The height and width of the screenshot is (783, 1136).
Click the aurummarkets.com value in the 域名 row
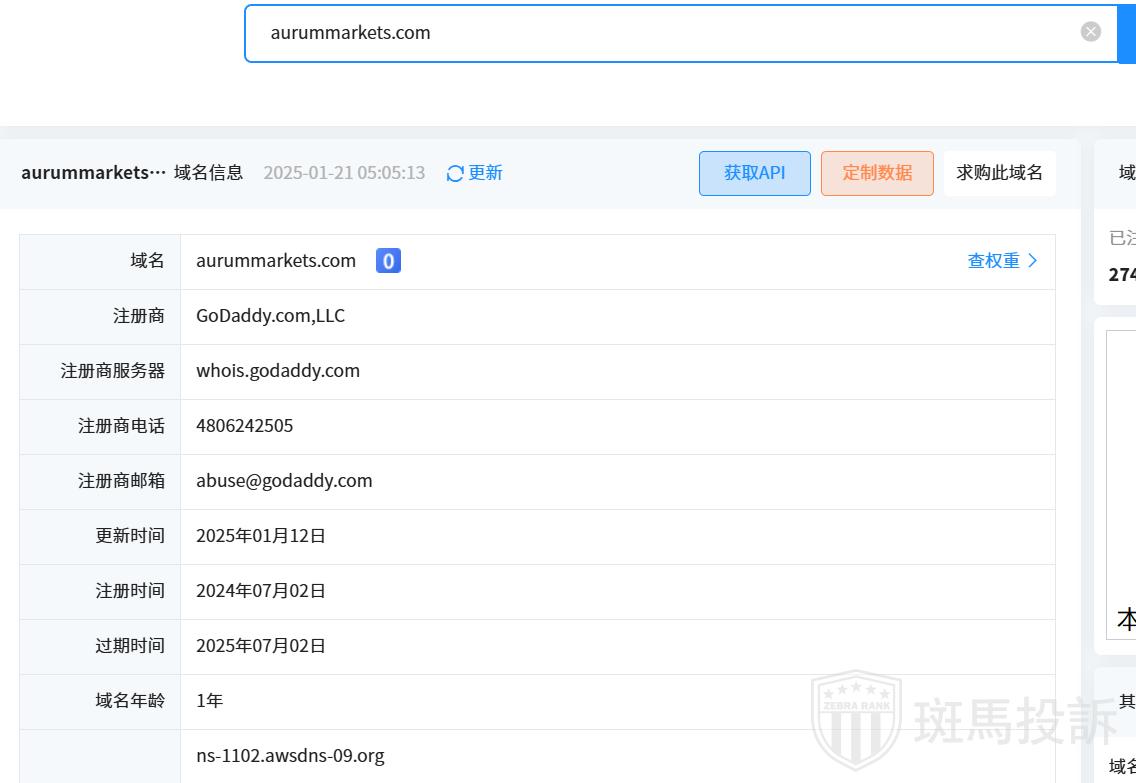[x=276, y=261]
